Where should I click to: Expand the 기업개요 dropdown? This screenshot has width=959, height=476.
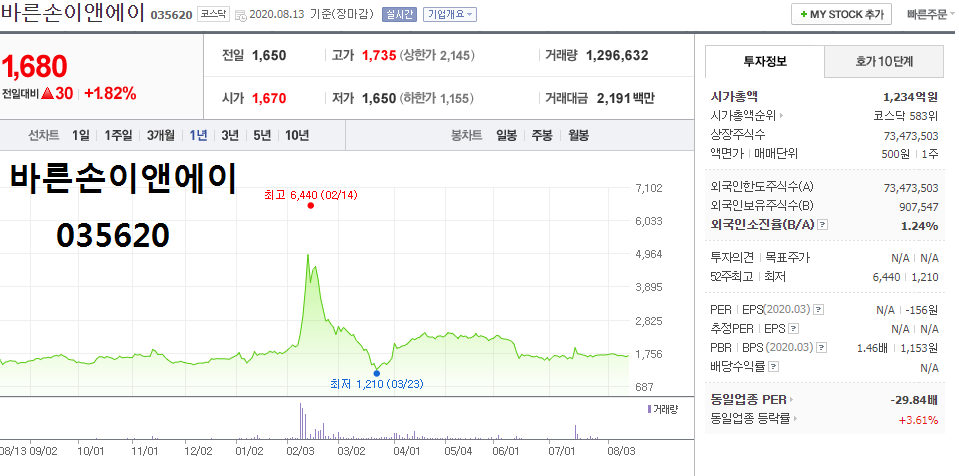pos(450,15)
